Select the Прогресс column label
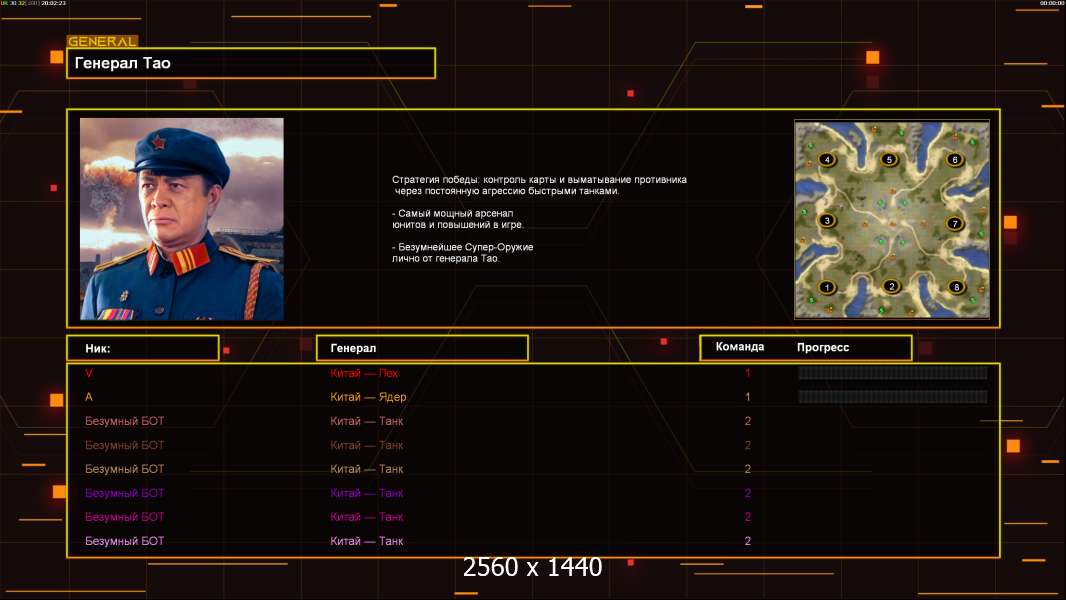1066x600 pixels. pyautogui.click(x=823, y=347)
